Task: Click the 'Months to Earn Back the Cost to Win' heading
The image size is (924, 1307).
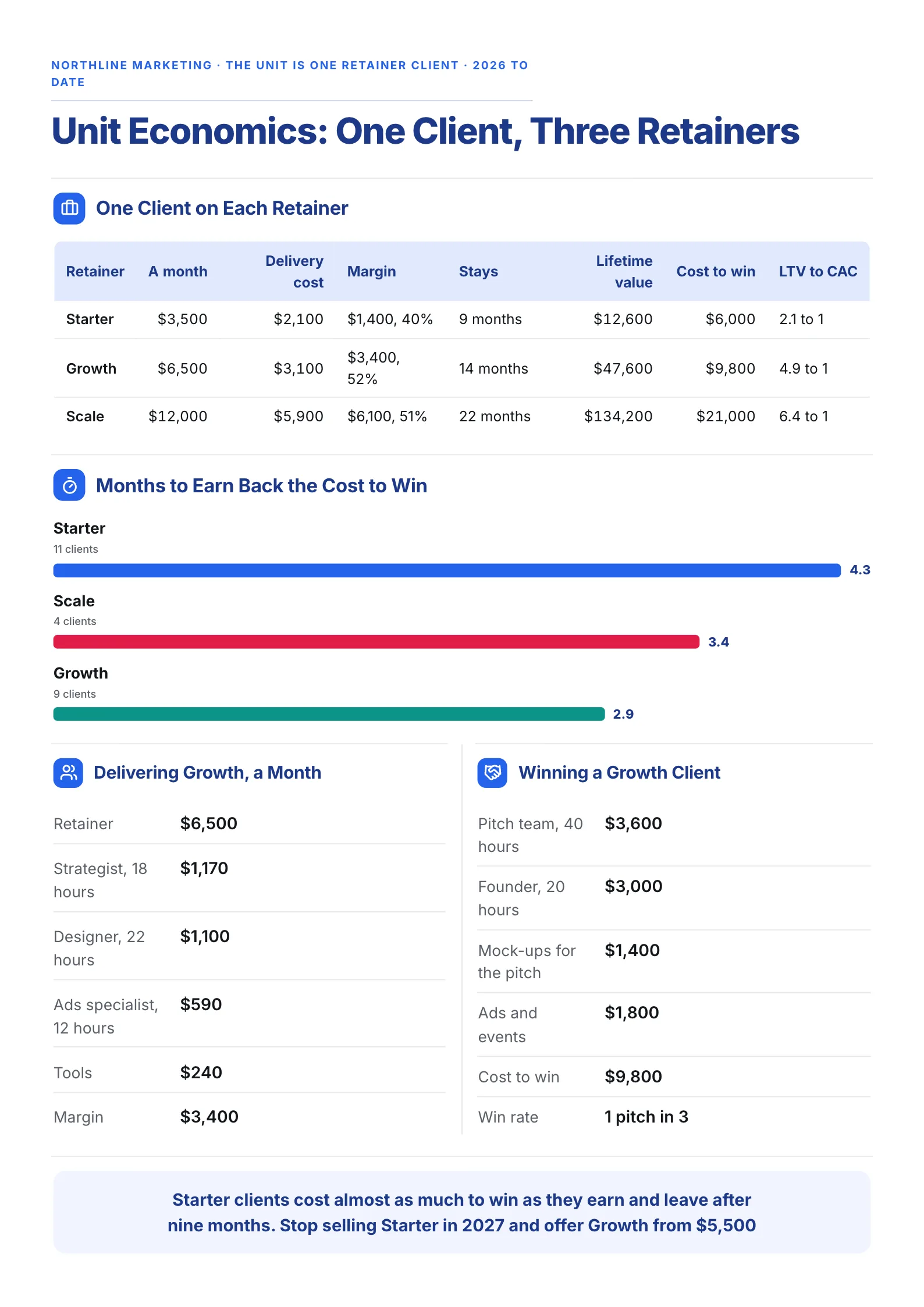Action: 262,485
